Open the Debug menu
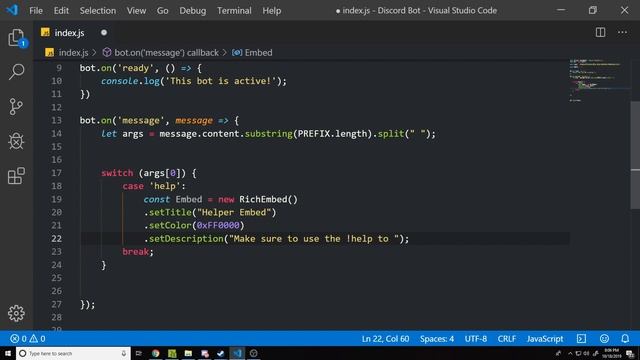Viewport: 640px width, 360px height. (x=193, y=11)
